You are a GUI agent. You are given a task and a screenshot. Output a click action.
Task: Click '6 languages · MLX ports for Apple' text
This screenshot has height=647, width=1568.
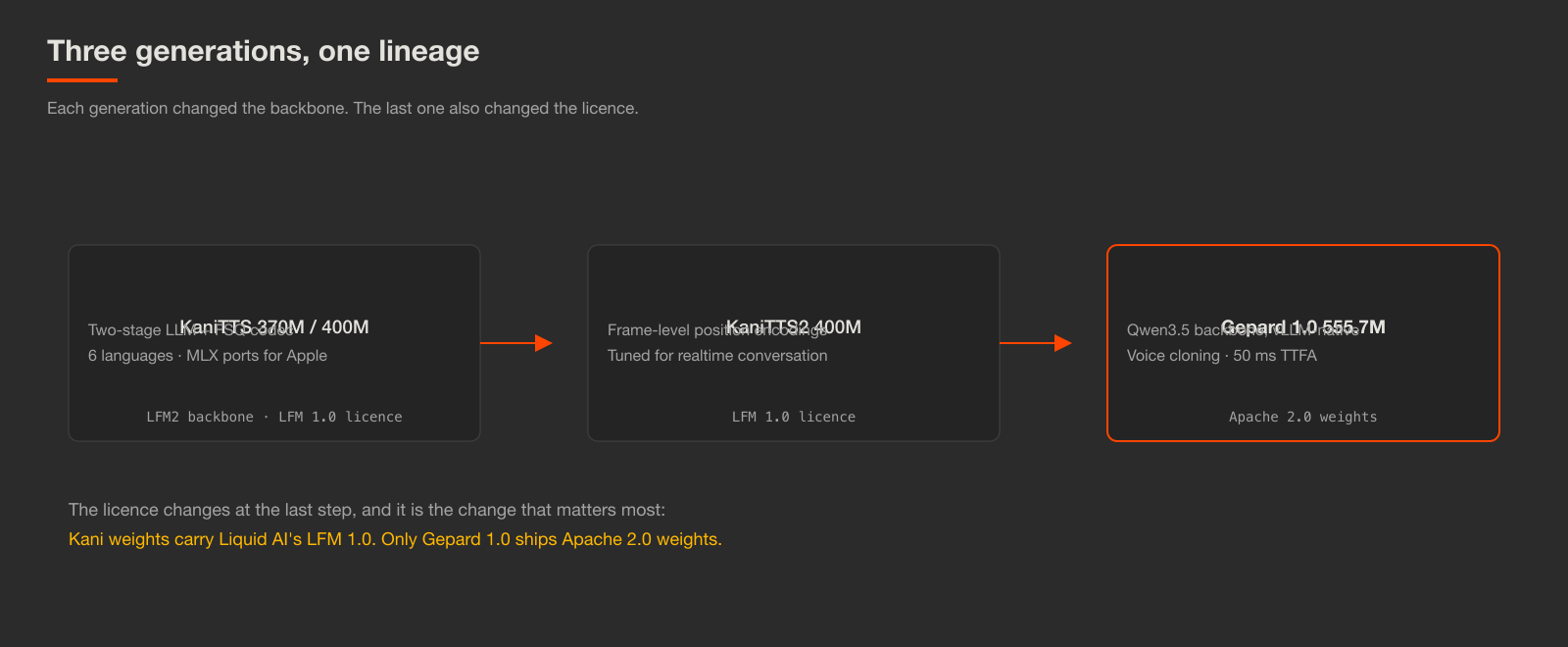point(208,356)
